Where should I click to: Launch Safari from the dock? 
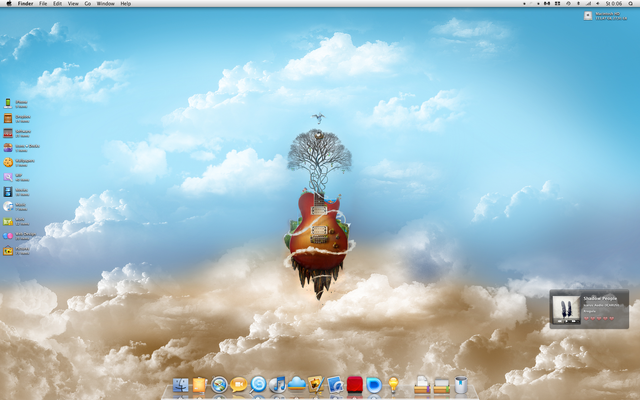pos(219,385)
